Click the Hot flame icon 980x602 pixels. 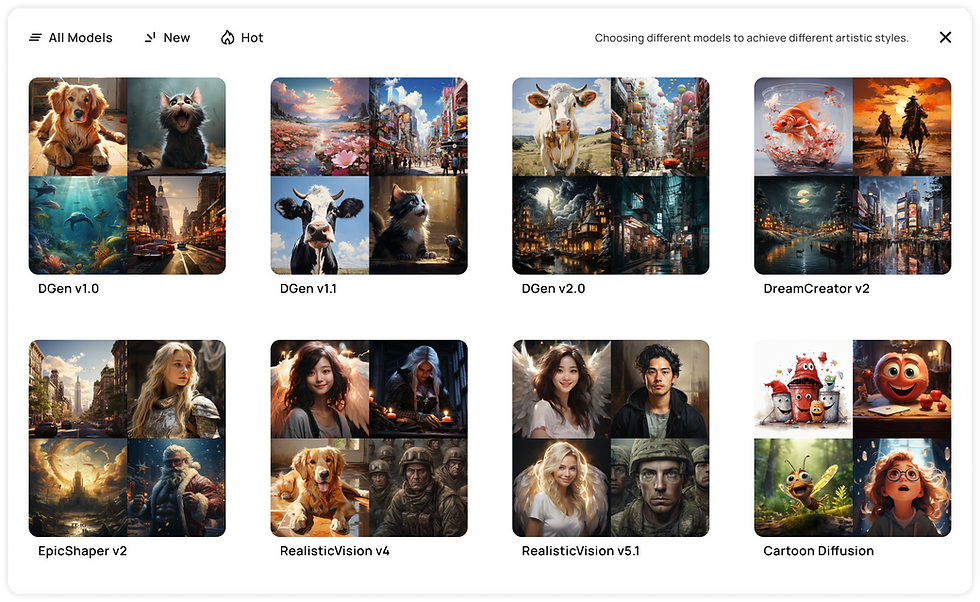click(x=228, y=38)
